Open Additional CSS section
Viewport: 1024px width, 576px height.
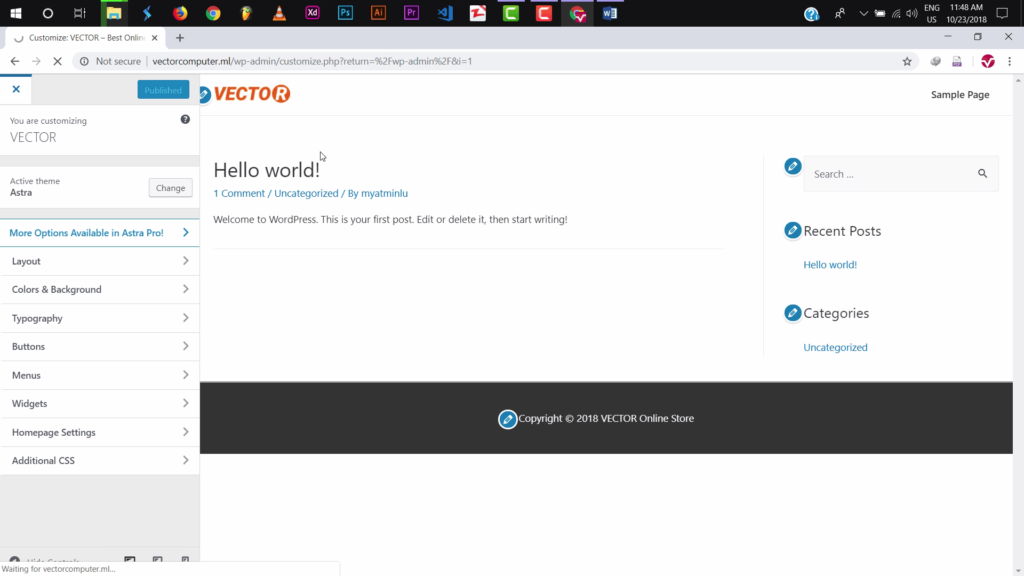point(99,460)
